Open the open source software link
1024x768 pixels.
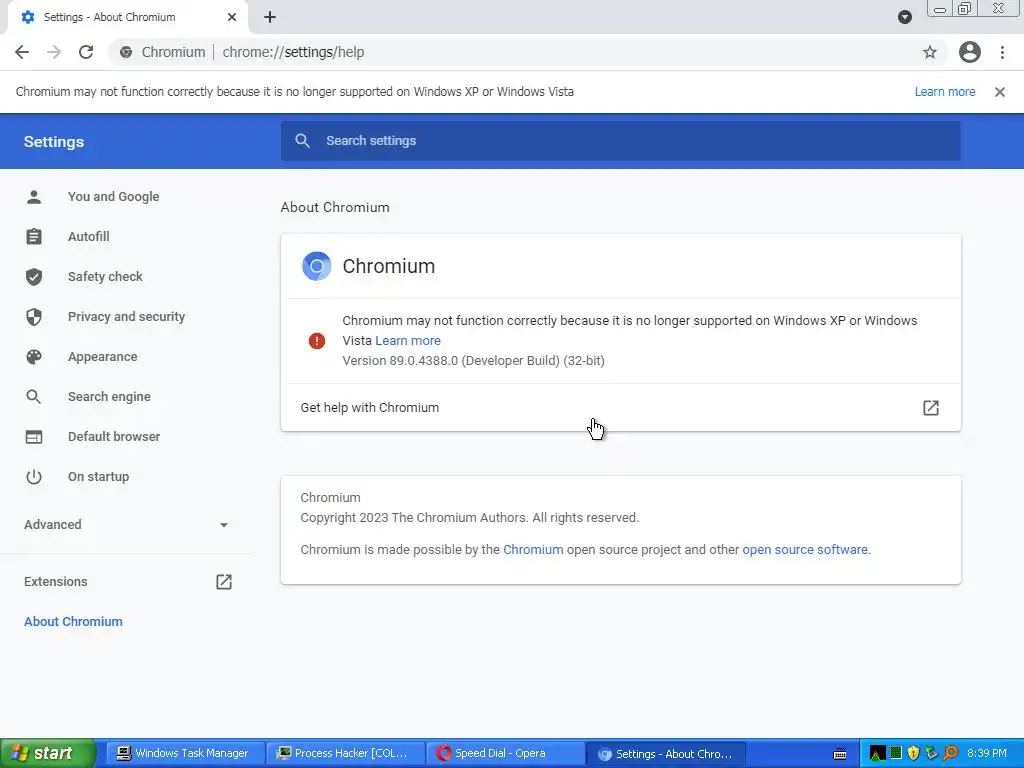click(x=805, y=549)
